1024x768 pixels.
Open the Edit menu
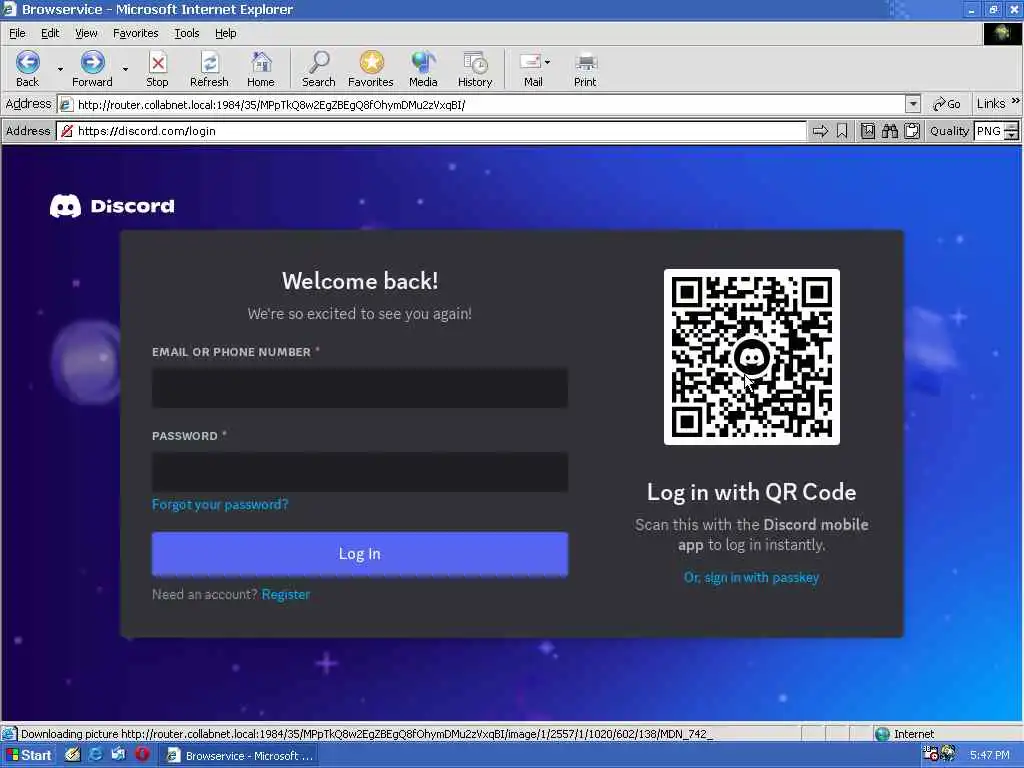pyautogui.click(x=50, y=33)
